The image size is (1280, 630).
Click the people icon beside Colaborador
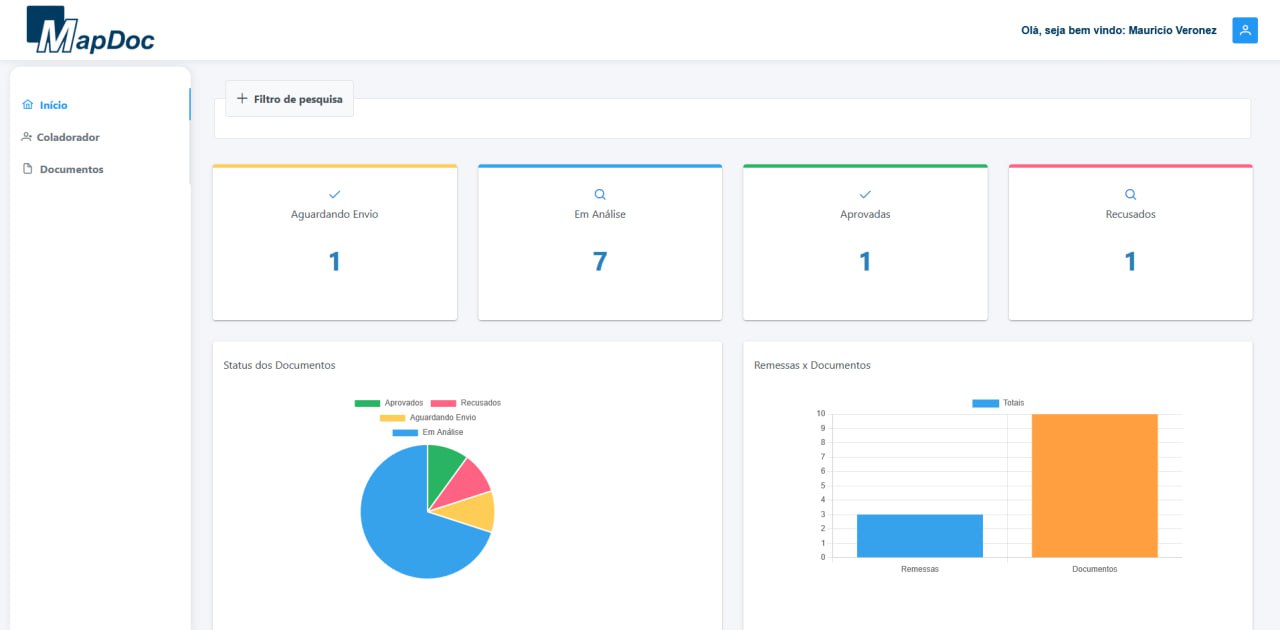(27, 137)
